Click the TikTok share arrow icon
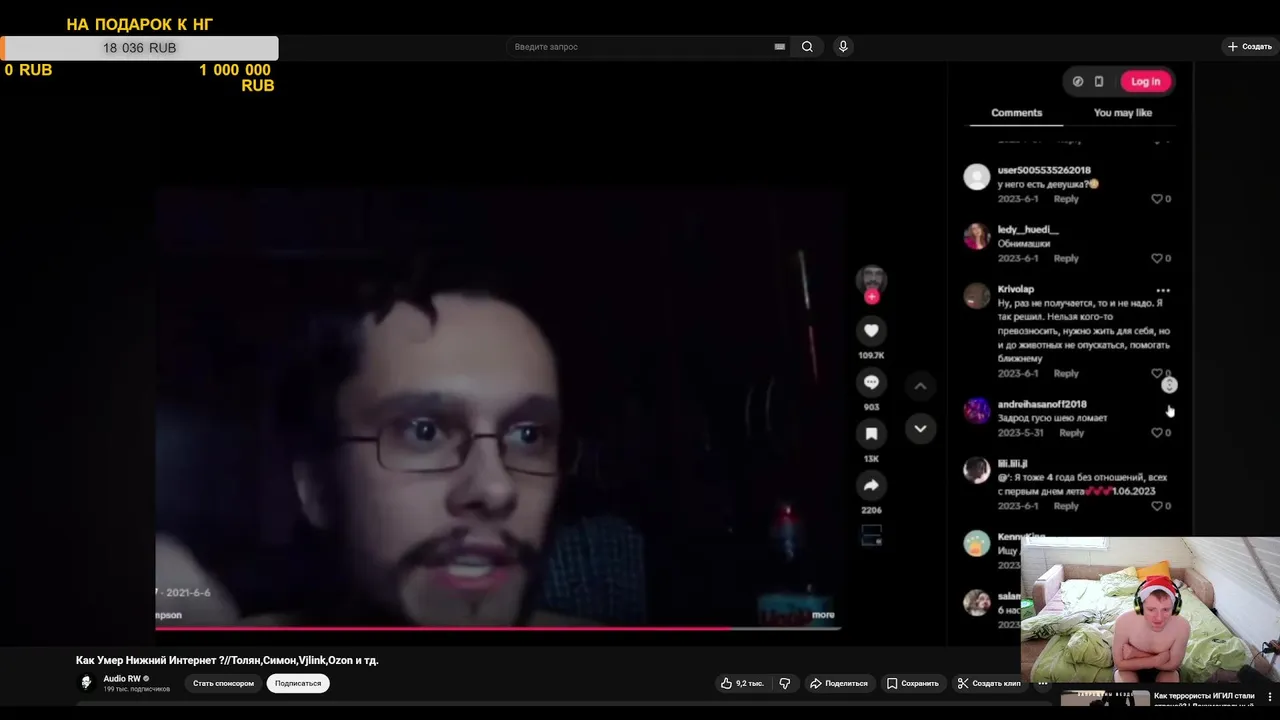Viewport: 1280px width, 720px height. (x=871, y=485)
